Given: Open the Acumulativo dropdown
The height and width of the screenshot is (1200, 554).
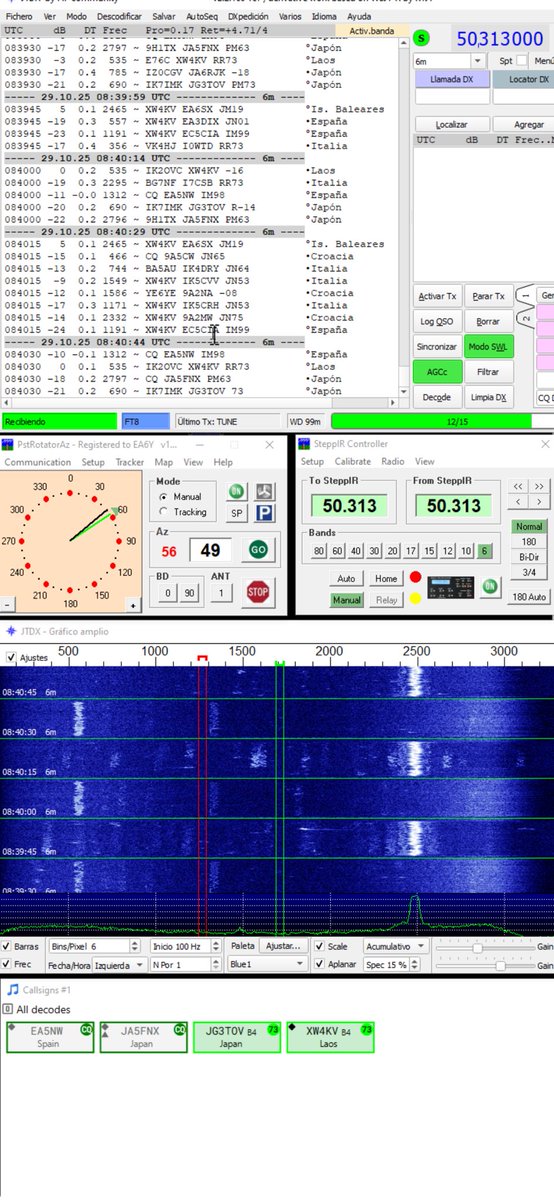Looking at the screenshot, I should tap(396, 946).
